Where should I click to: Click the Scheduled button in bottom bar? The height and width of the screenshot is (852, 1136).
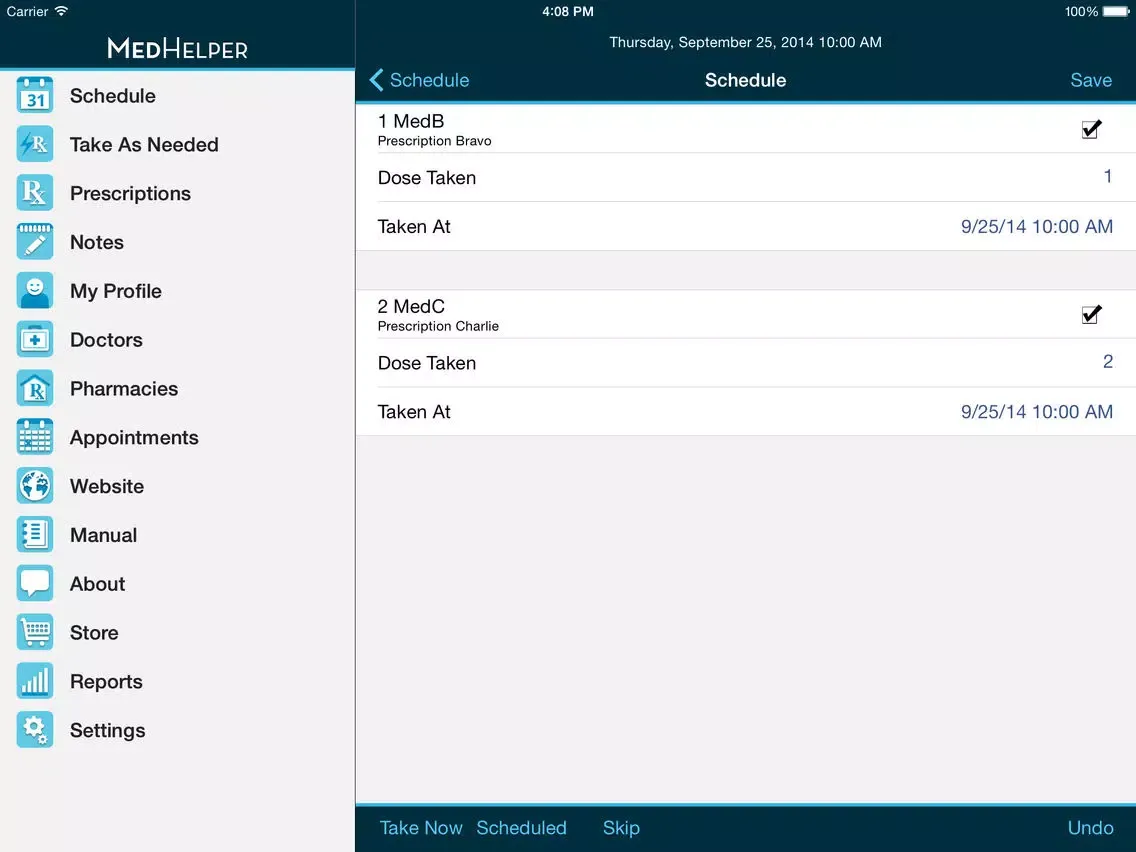tap(522, 828)
